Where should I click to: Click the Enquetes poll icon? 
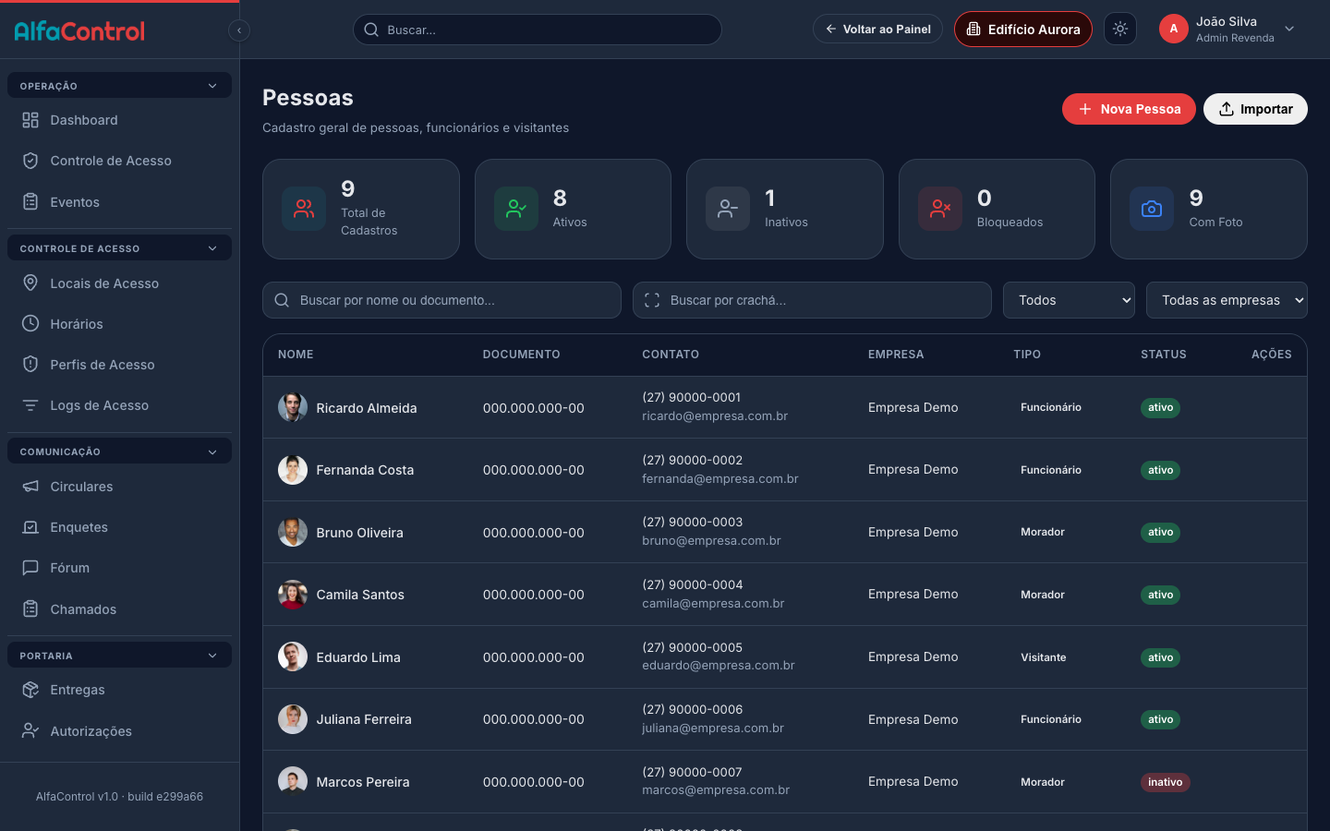(31, 527)
